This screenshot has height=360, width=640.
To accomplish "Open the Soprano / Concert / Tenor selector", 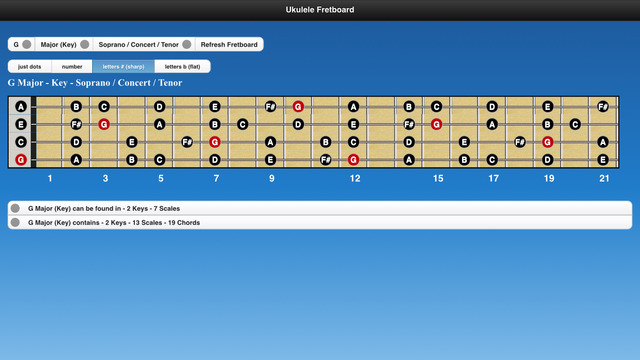I will pos(144,44).
